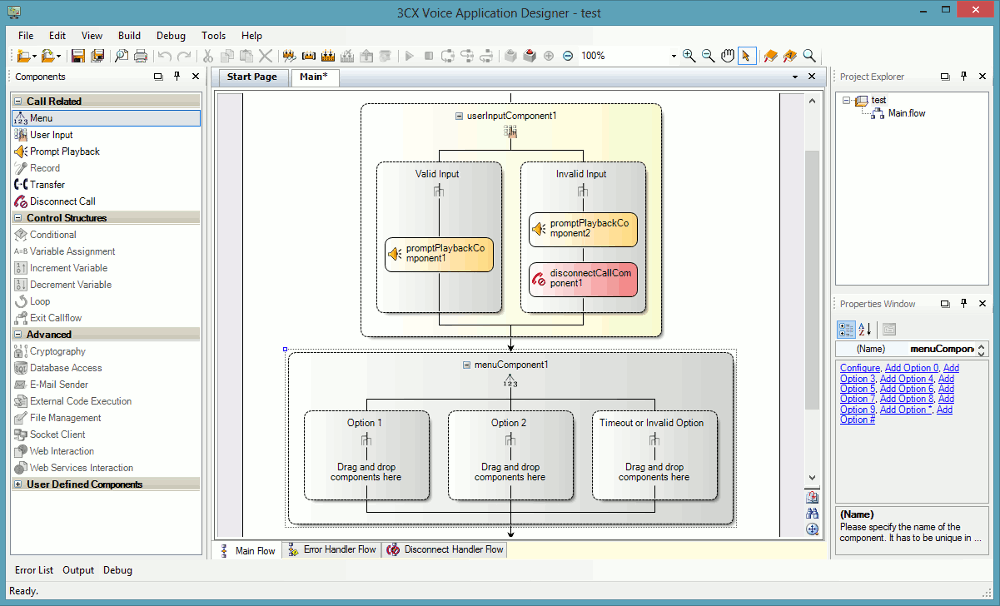The height and width of the screenshot is (606, 1000).
Task: Click the binoculars icon below the scrollbar
Action: click(812, 514)
